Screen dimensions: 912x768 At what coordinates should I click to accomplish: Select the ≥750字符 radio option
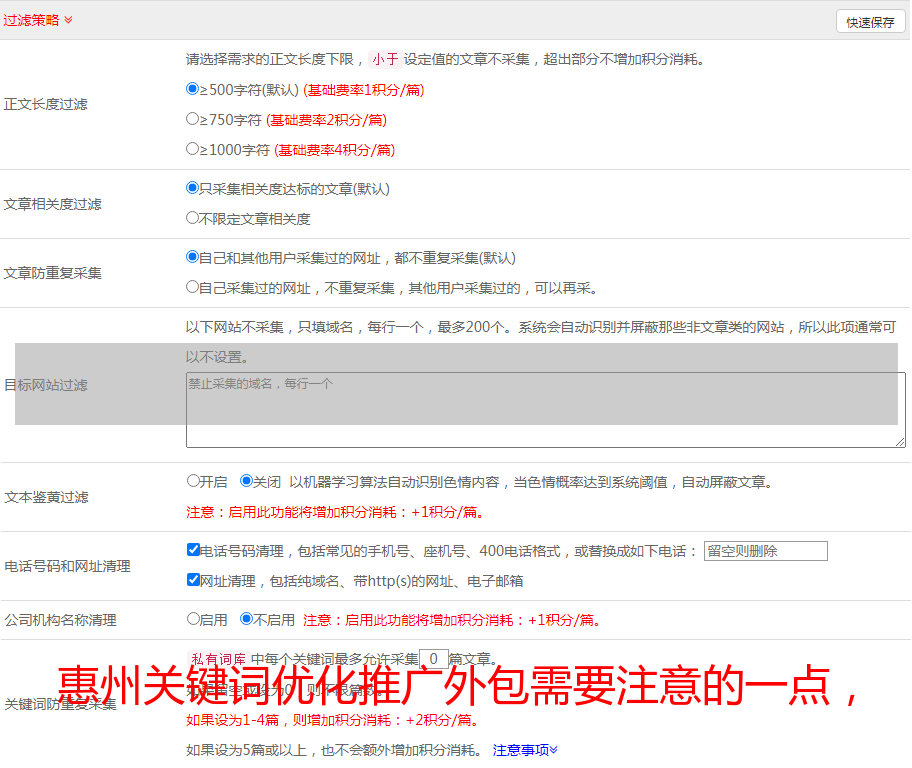coord(193,119)
